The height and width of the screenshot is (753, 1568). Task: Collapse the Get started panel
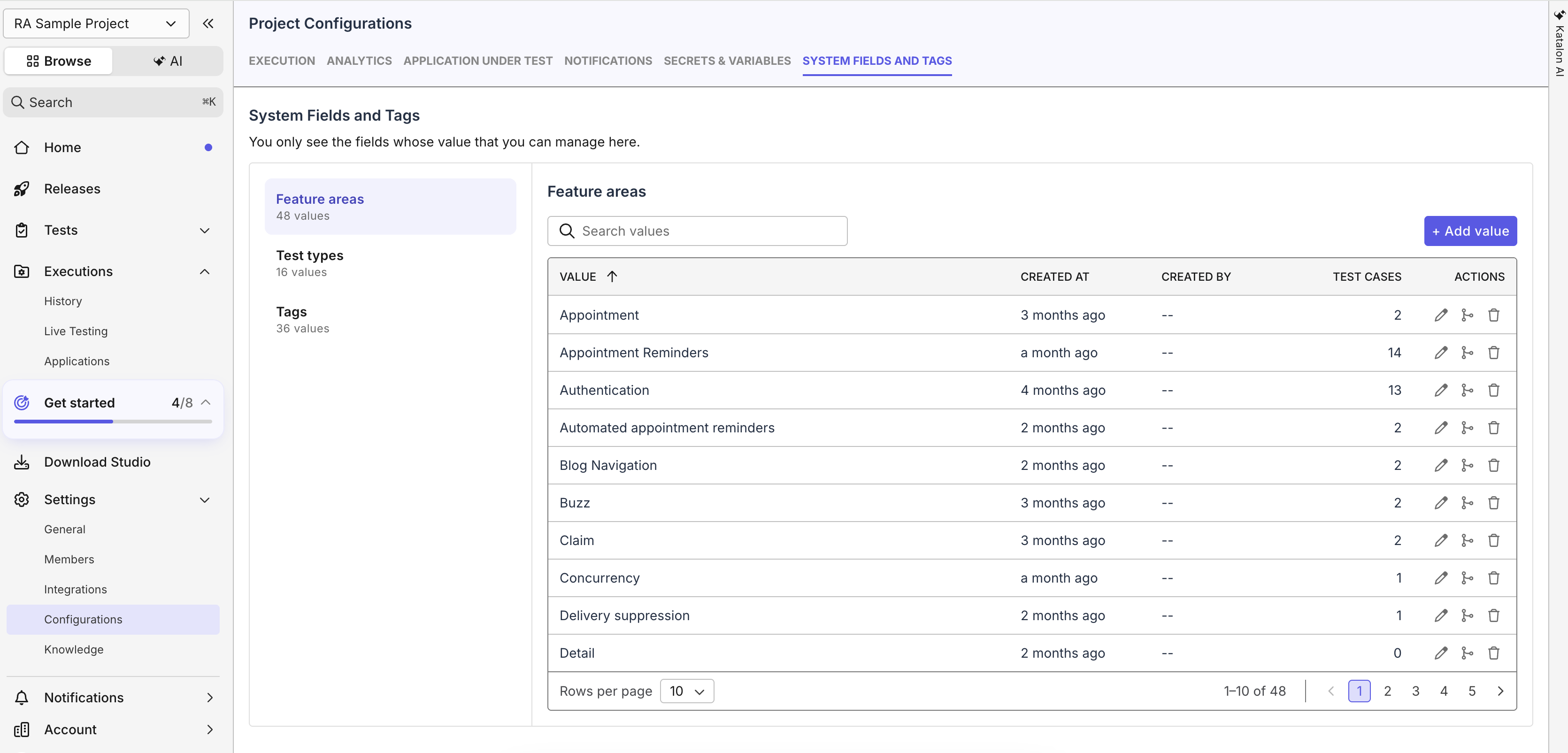[206, 402]
